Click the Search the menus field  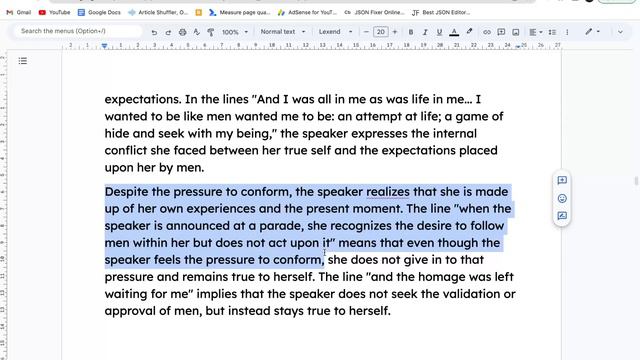tap(78, 31)
